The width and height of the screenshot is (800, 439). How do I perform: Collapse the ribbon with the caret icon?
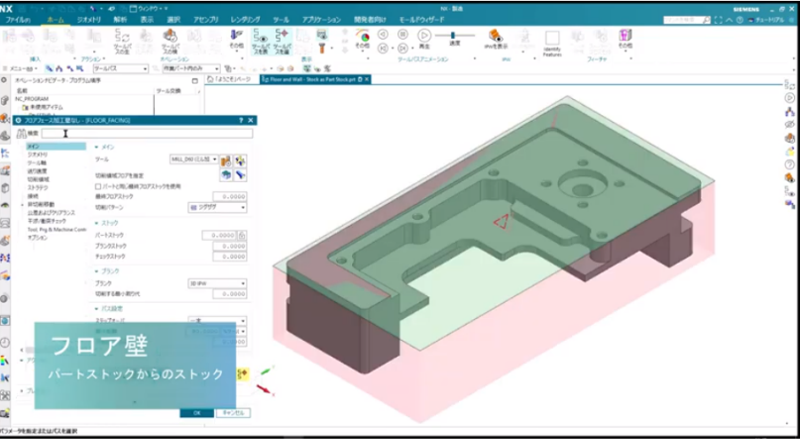click(x=729, y=20)
